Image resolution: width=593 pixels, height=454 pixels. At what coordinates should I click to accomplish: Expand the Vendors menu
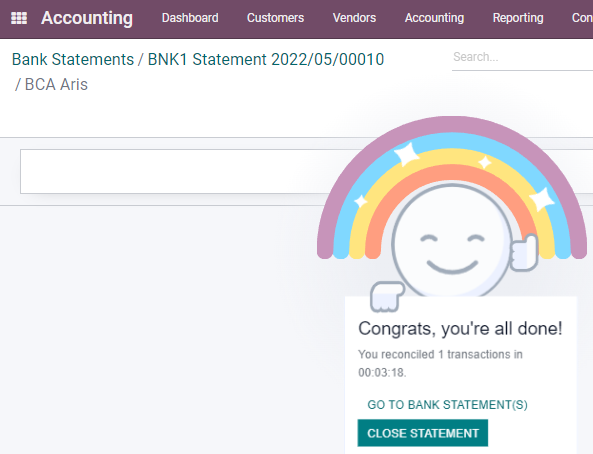click(x=354, y=18)
